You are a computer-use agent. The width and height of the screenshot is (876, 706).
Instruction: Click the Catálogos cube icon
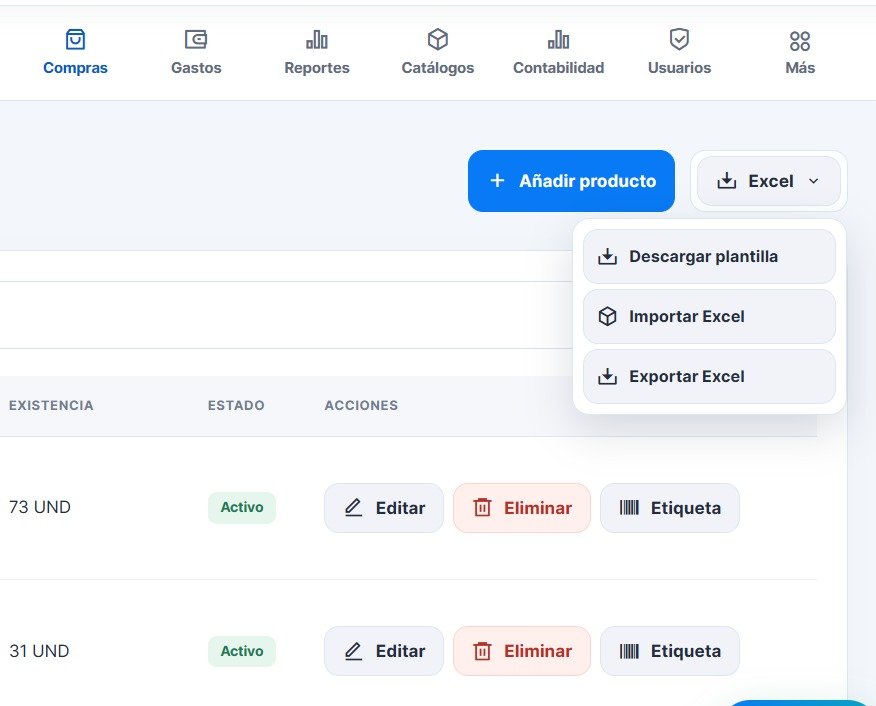437,40
